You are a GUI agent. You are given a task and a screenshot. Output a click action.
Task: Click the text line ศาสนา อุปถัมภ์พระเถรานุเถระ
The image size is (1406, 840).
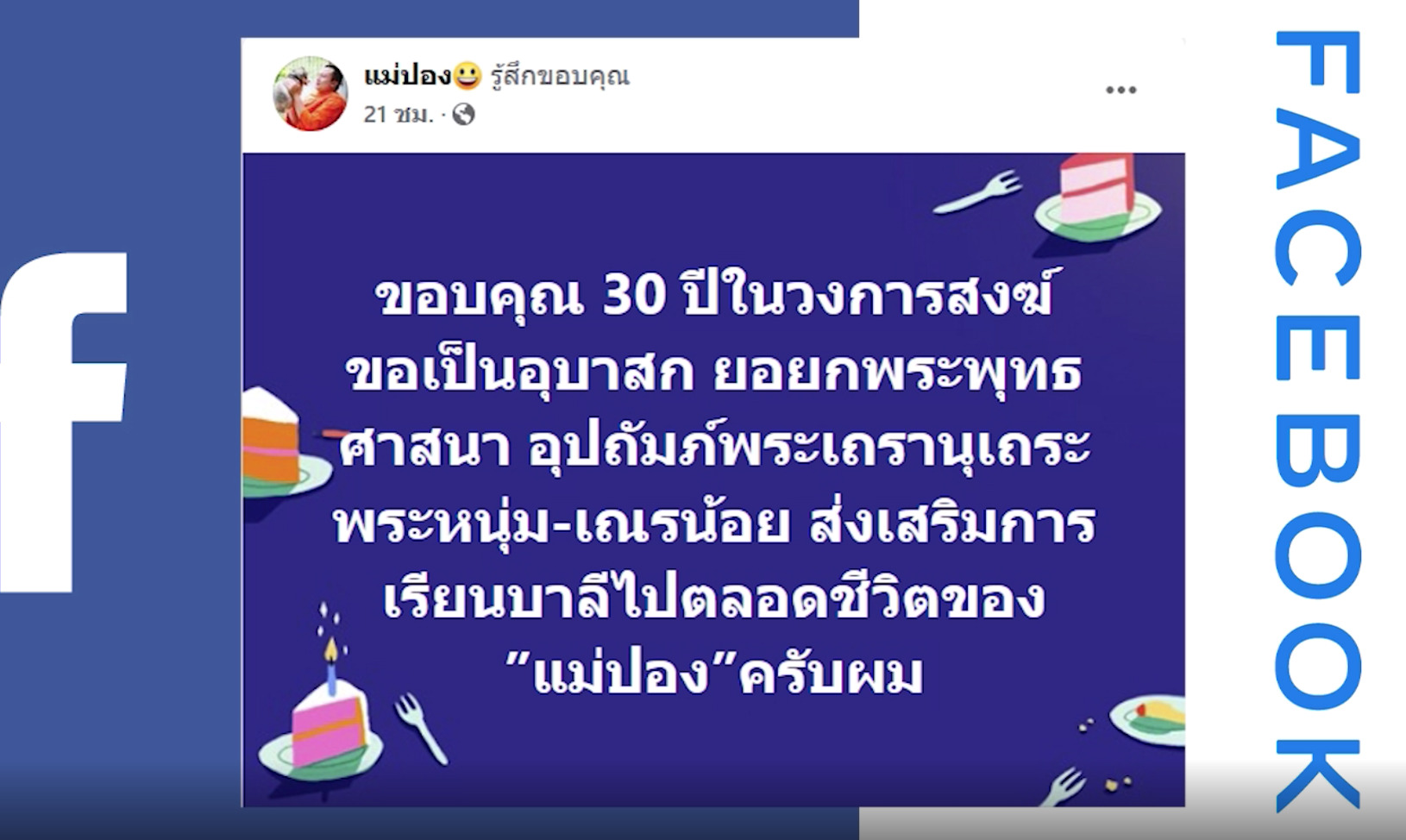(715, 447)
